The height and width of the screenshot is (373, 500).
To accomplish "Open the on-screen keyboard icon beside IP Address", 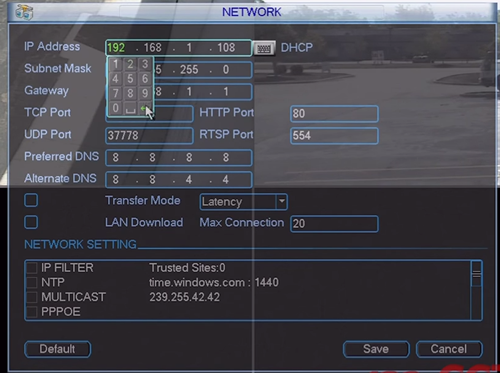I will click(x=264, y=48).
